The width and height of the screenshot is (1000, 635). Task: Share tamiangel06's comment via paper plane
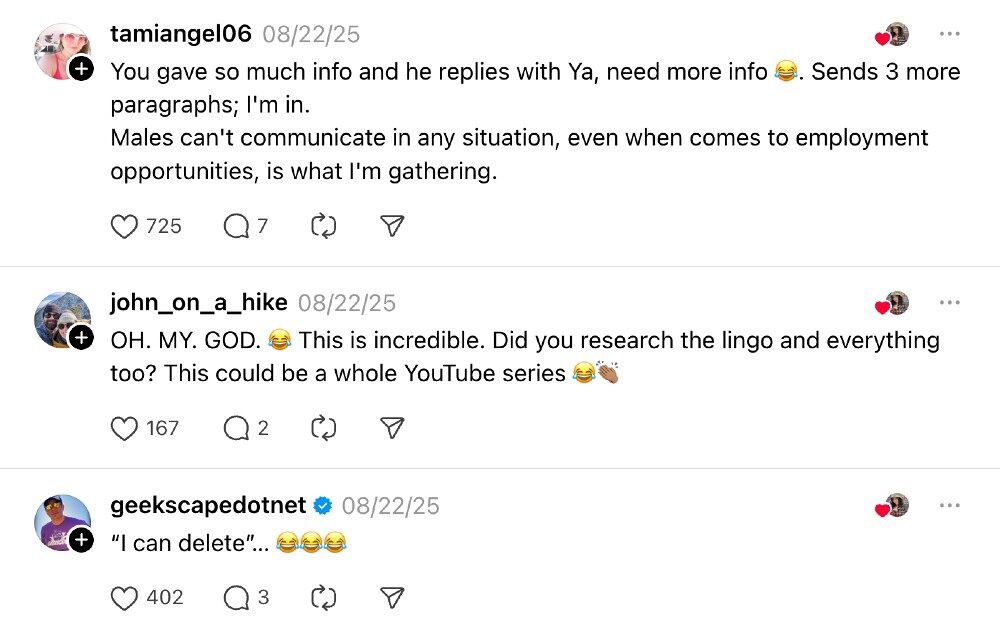(393, 227)
